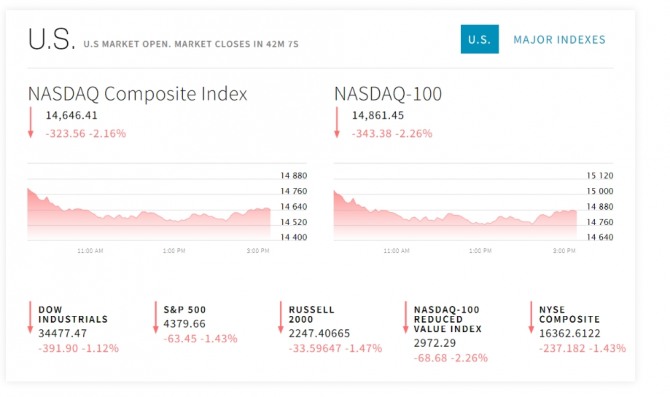Click the NASDAQ-100 intraday chart
Viewport: 670px width, 397px height.
(x=473, y=207)
